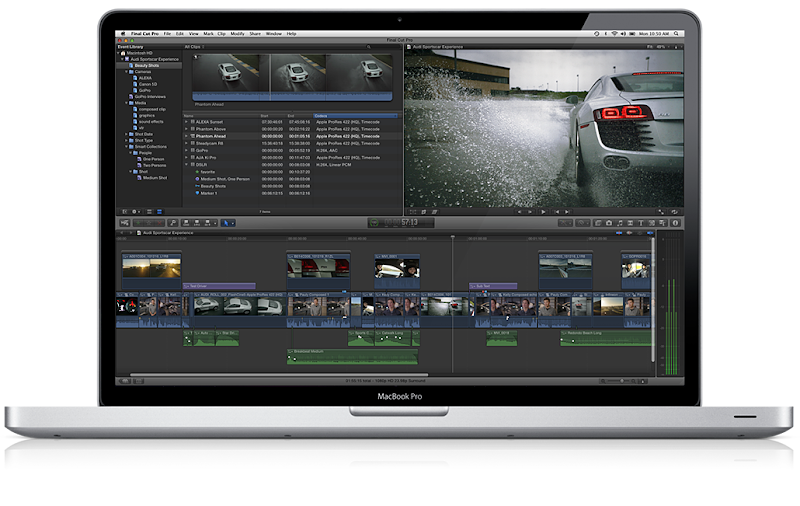Select the Steadycam R8 clip row
Image resolution: width=800 pixels, height=506 pixels.
(x=290, y=143)
